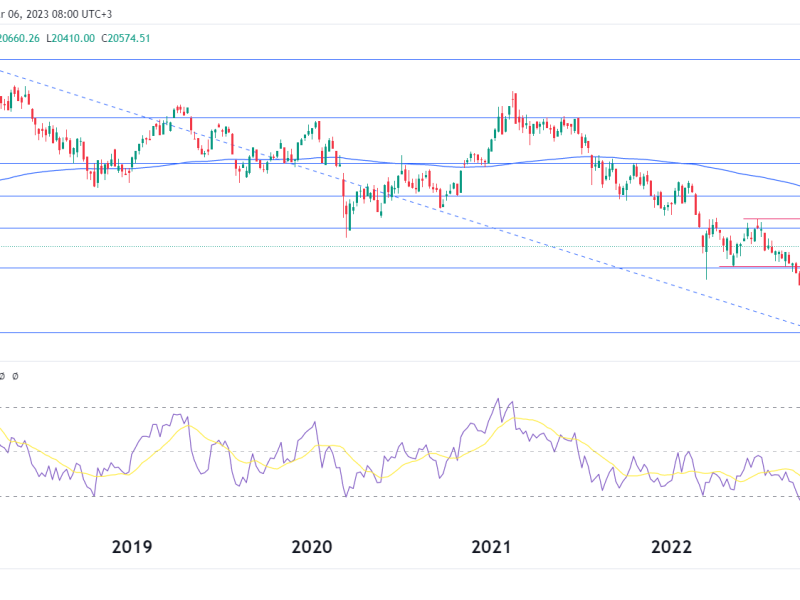This screenshot has height=600, width=800.
Task: Click the 2020 label on the time axis
Action: 312,547
